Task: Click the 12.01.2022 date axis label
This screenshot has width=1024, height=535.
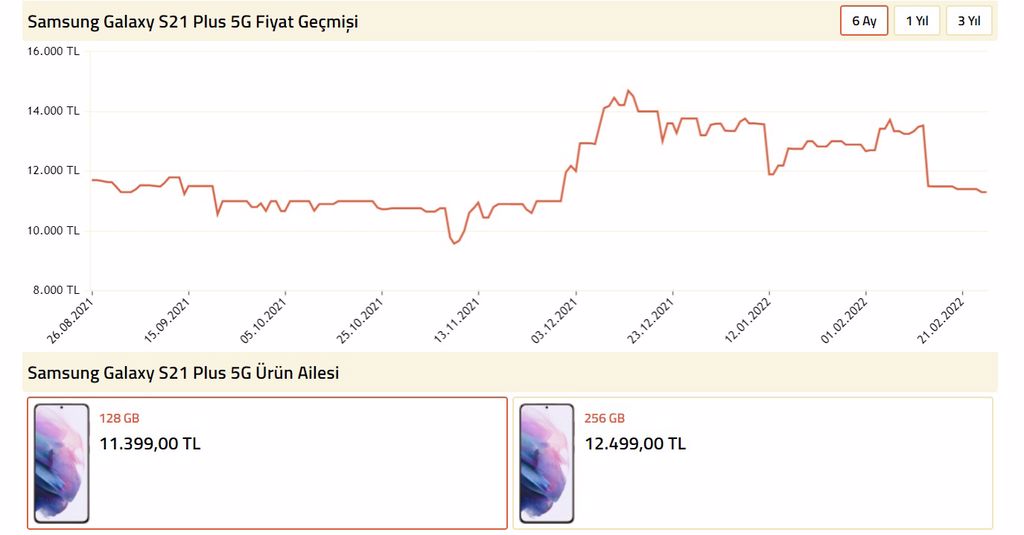Action: pyautogui.click(x=748, y=319)
